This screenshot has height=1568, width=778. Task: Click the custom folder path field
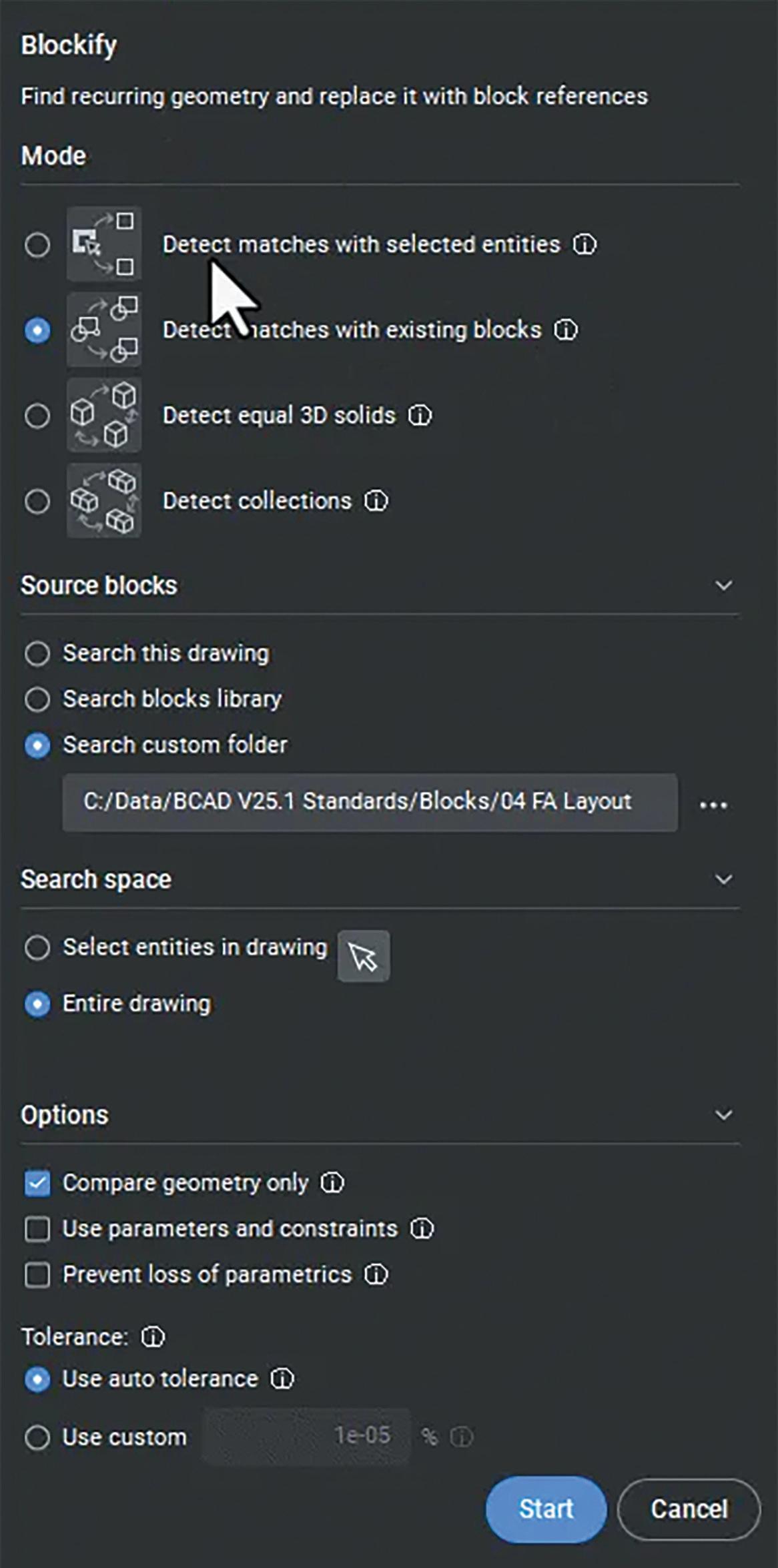370,801
